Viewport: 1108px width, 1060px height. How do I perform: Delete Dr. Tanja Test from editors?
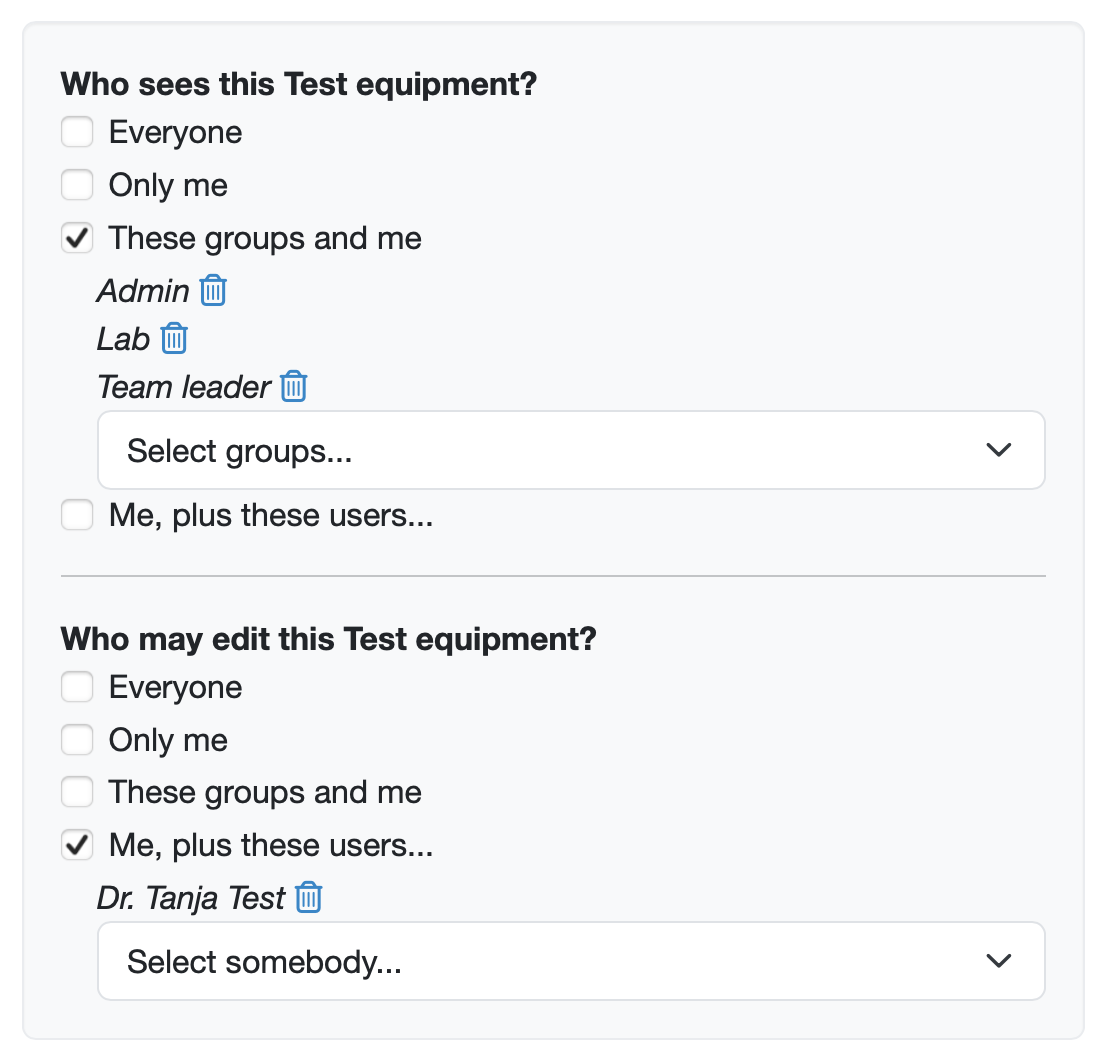[x=309, y=898]
